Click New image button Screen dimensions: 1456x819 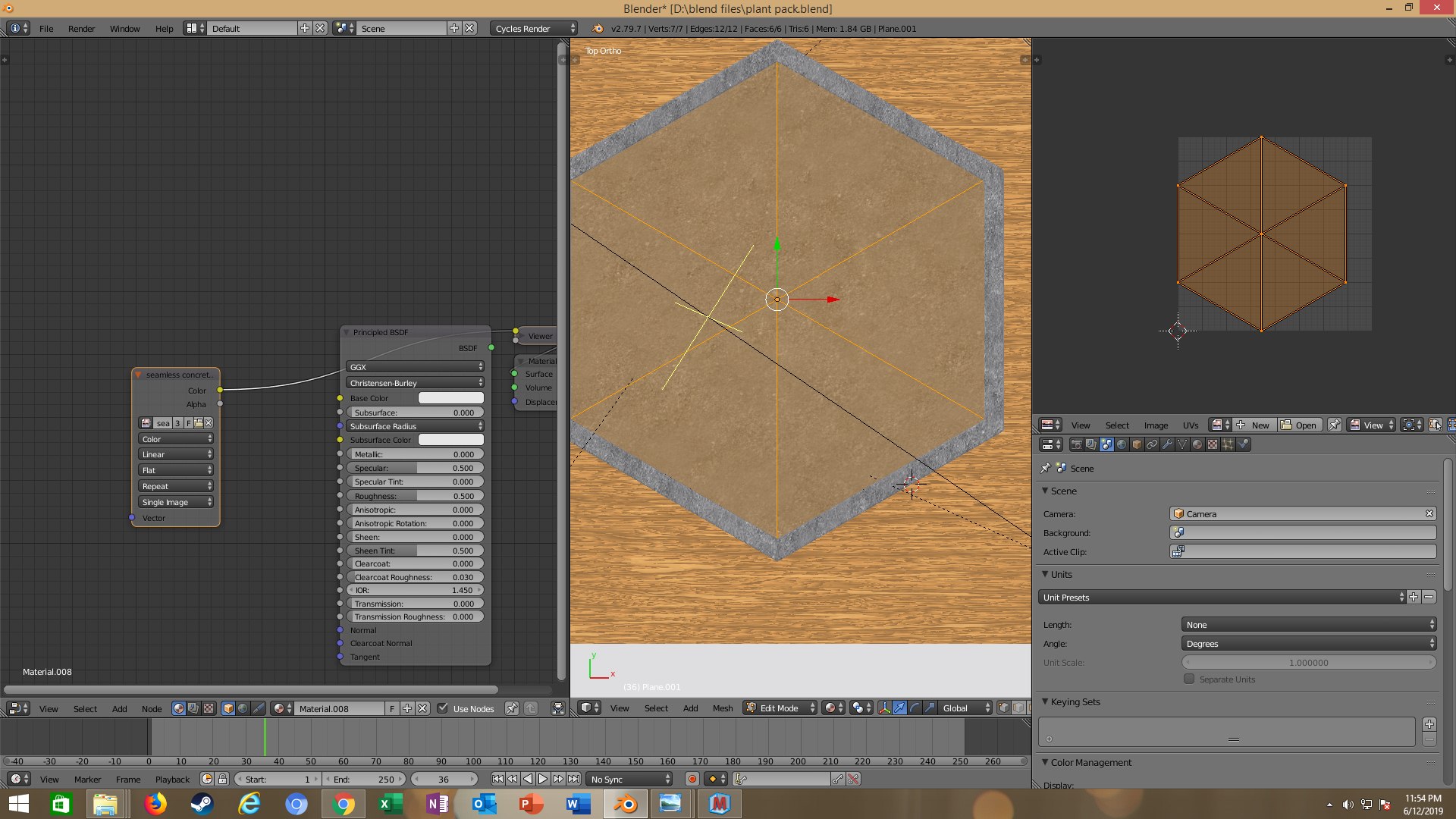[1254, 425]
